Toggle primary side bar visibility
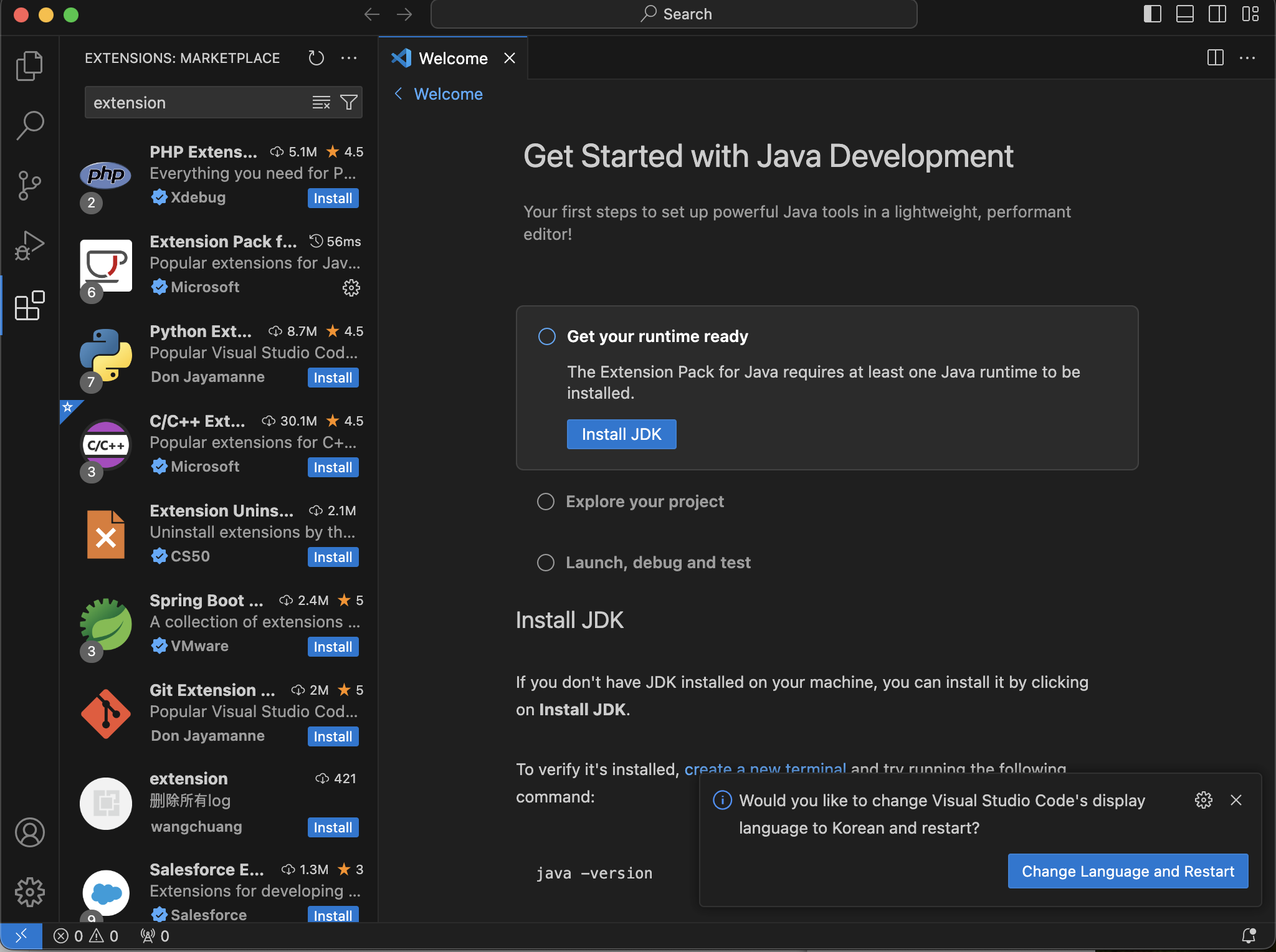Image resolution: width=1276 pixels, height=952 pixels. coord(1153,14)
